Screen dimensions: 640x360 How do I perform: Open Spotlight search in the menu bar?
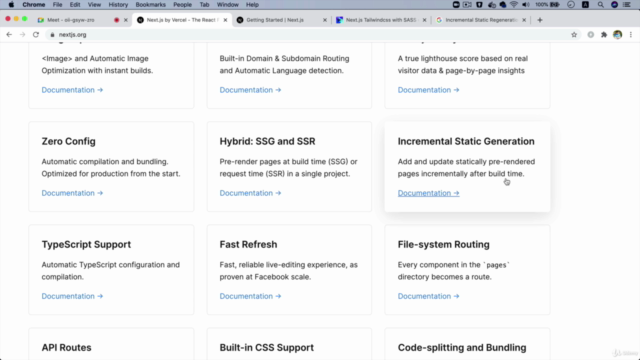point(600,4)
